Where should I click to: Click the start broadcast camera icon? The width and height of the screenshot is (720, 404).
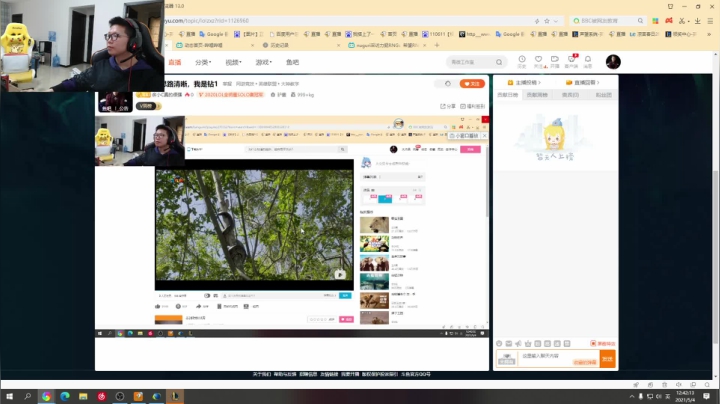tap(555, 59)
